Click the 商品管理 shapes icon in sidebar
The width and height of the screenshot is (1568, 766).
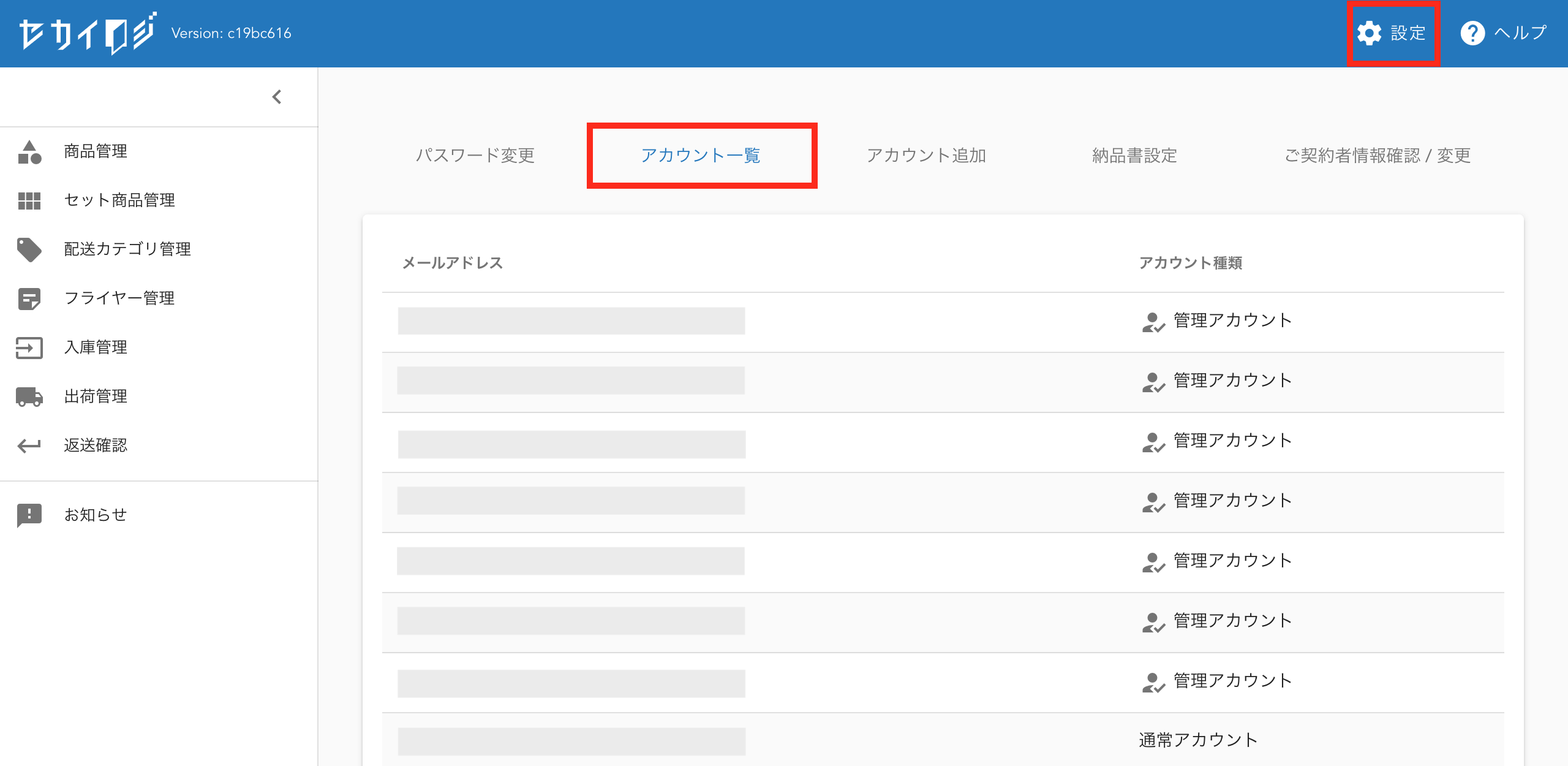point(29,152)
